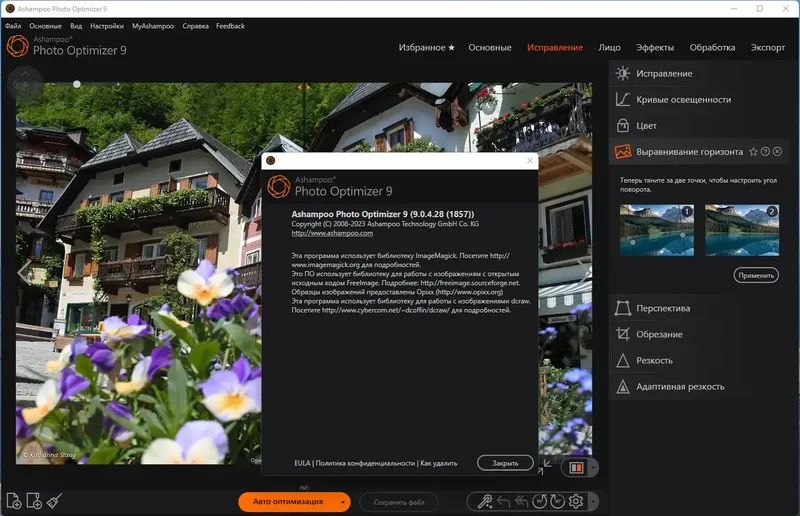Viewport: 800px width, 516px height.
Task: Open the Настройки menu
Action: pos(107,26)
